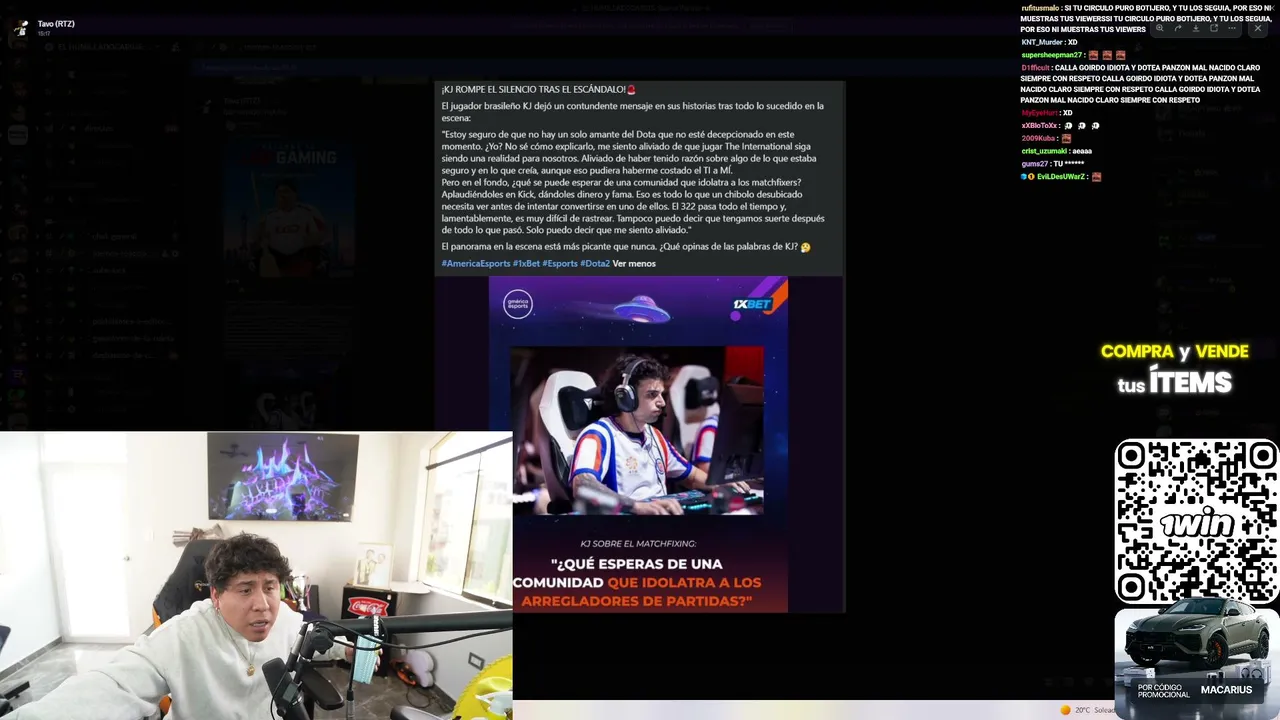Forward the image using the arrow icon
This screenshot has height=720, width=1280.
coord(1177,28)
